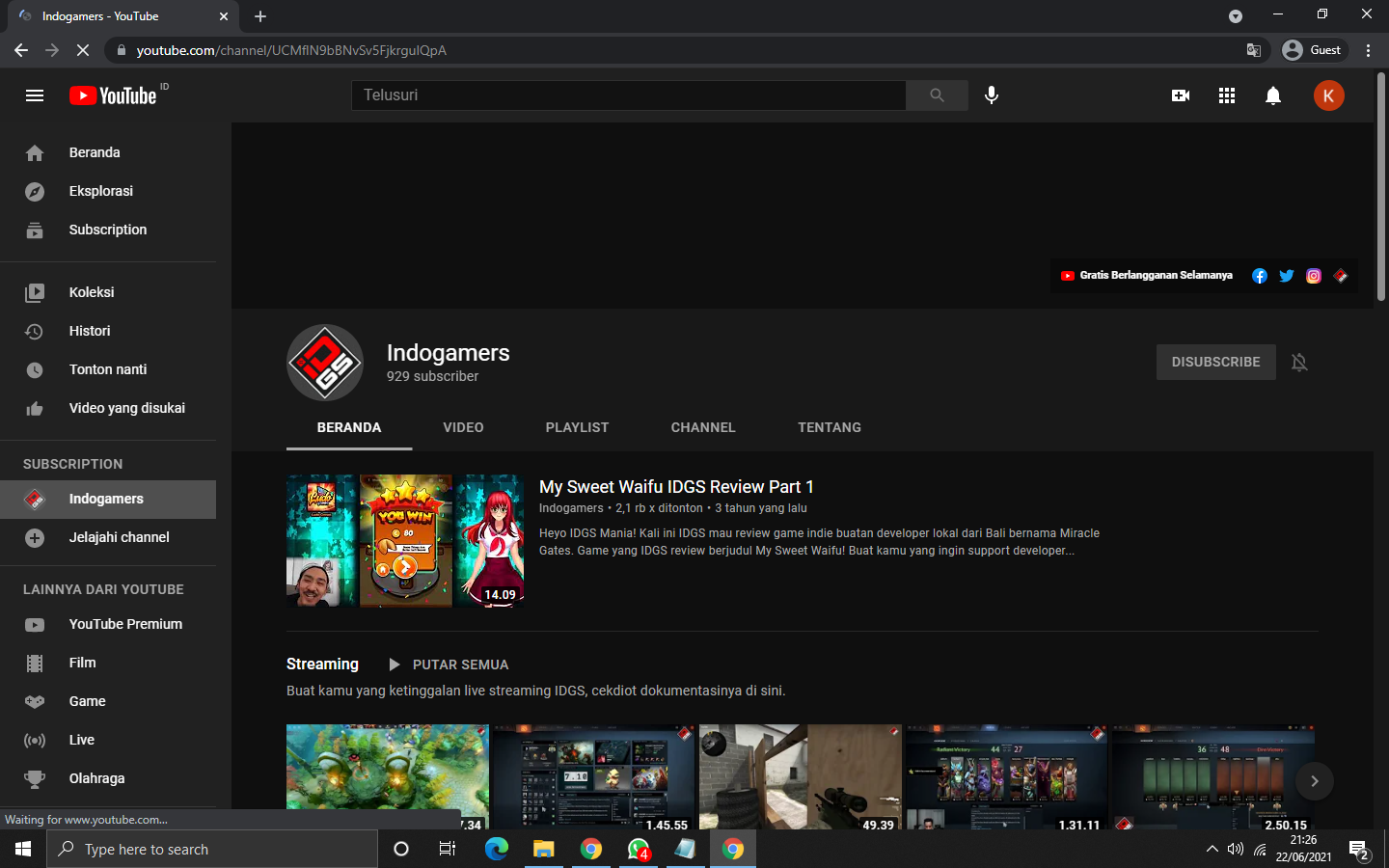Viewport: 1389px width, 868px height.
Task: Open Olahraga section
Action: point(108,778)
